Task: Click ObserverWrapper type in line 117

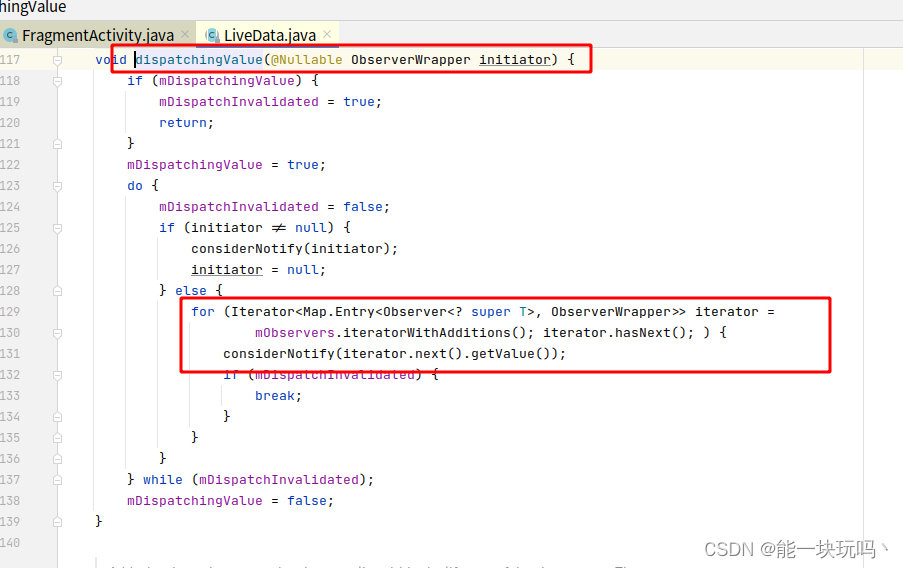Action: (x=411, y=59)
